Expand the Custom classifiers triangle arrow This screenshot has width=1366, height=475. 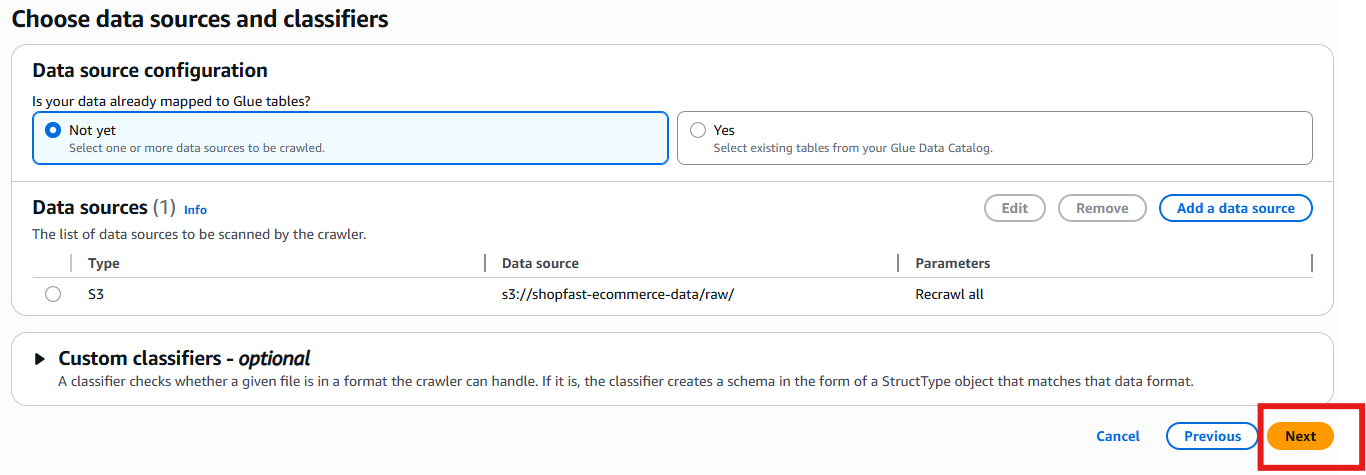[40, 359]
